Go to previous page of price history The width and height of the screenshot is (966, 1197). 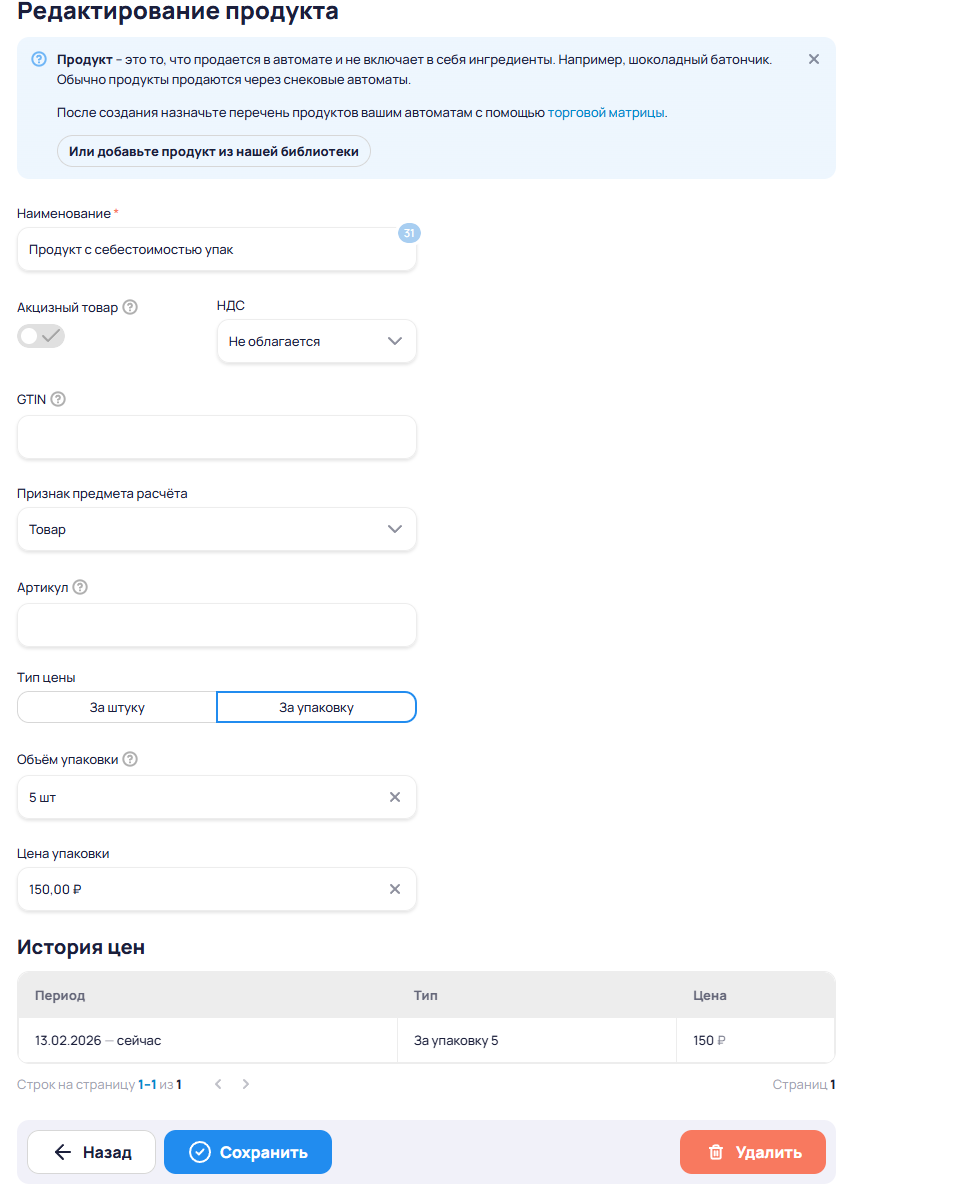pyautogui.click(x=217, y=1084)
